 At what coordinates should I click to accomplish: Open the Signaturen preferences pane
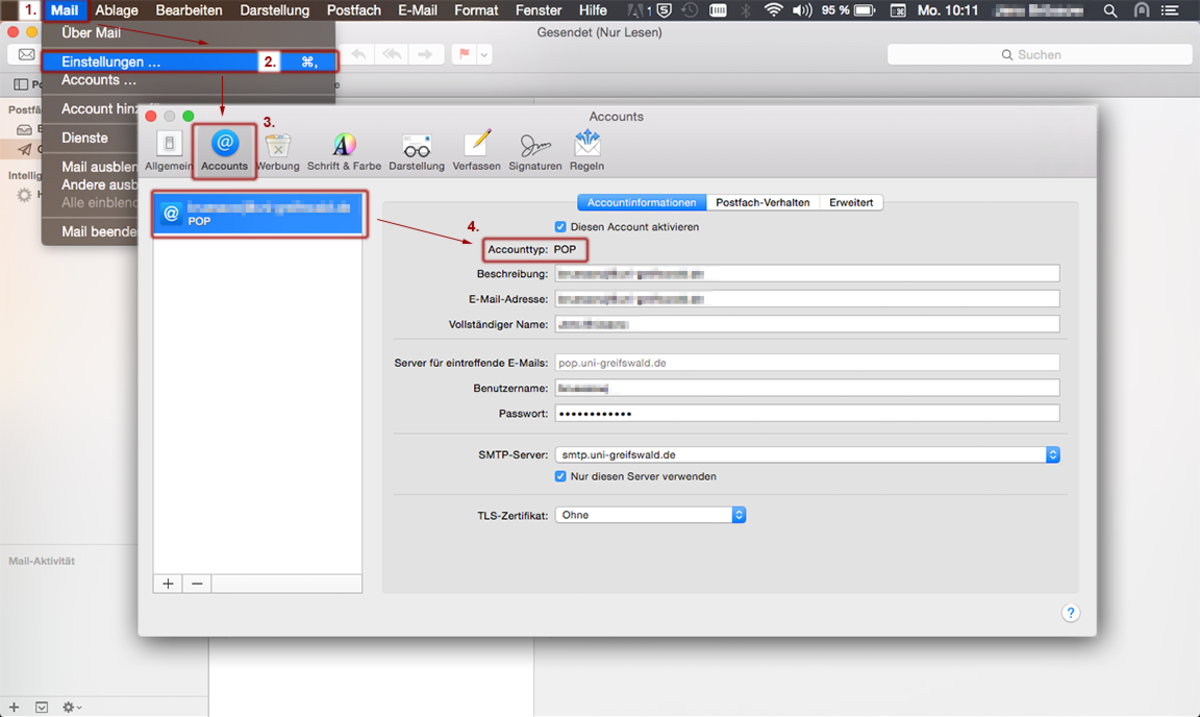coord(535,150)
